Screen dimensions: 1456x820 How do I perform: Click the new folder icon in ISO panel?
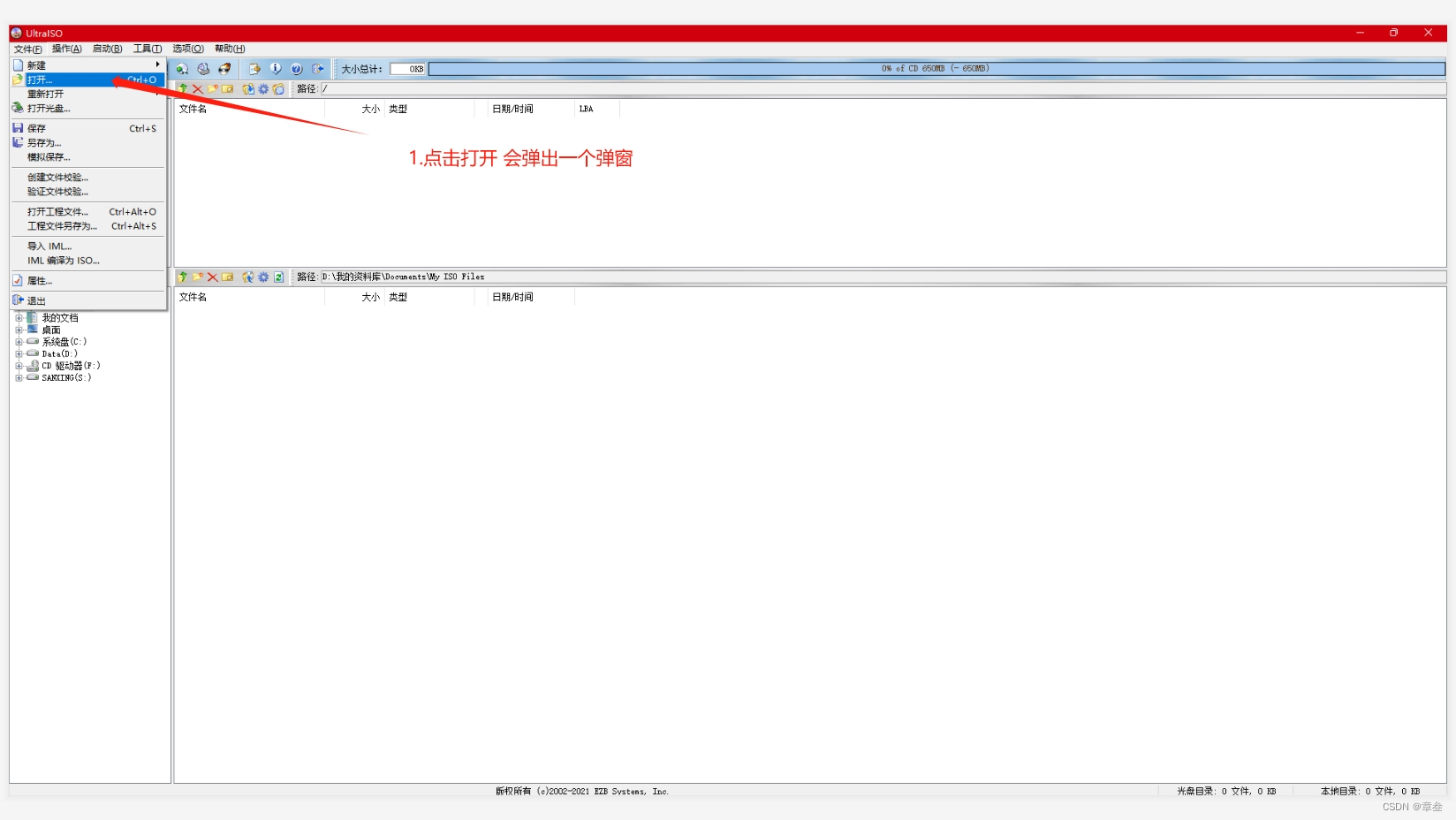[x=212, y=89]
